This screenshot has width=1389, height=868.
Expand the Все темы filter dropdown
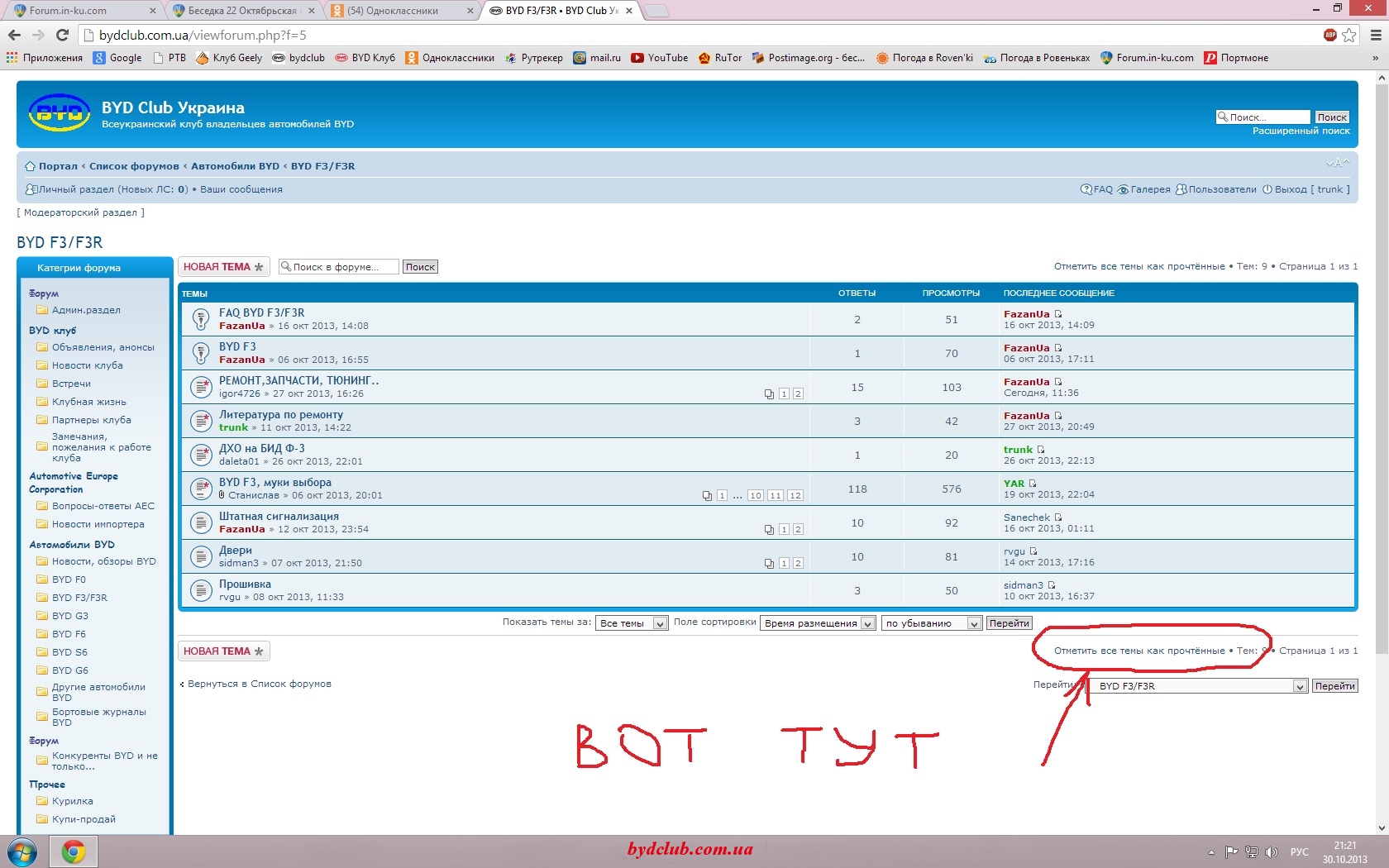(632, 623)
